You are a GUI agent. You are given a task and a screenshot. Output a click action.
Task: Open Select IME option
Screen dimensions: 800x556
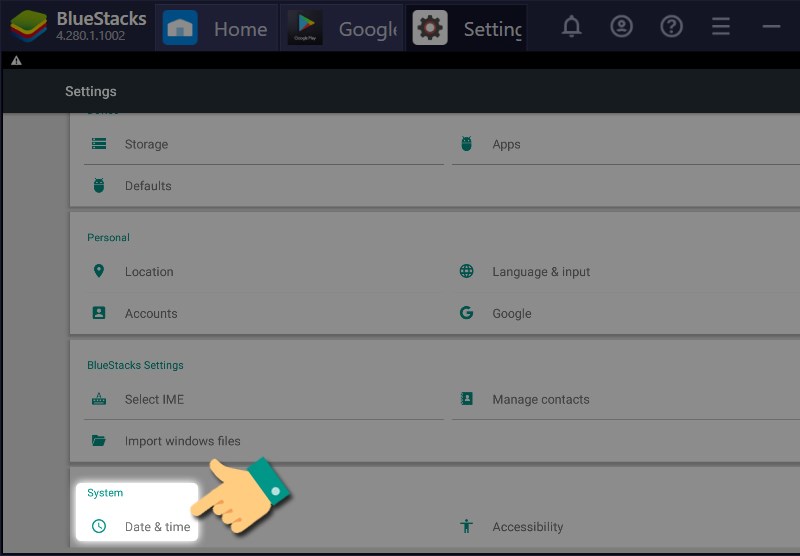point(263,399)
